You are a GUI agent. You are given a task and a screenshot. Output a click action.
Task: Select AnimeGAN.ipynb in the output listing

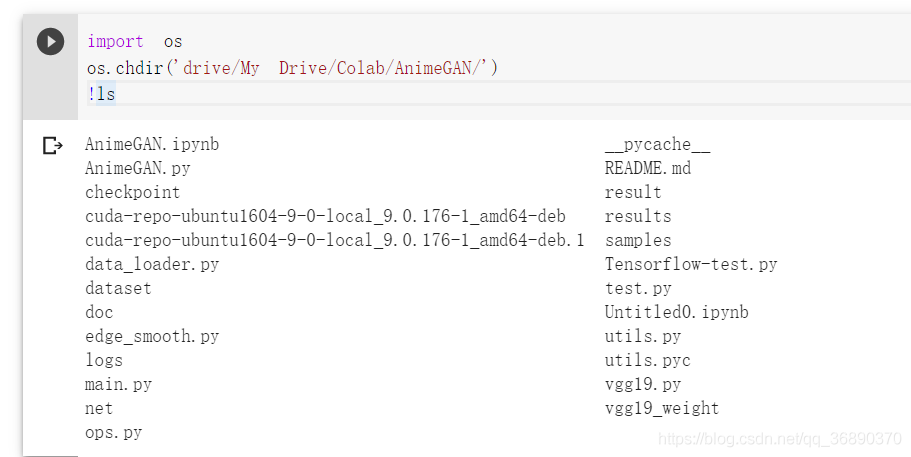152,144
